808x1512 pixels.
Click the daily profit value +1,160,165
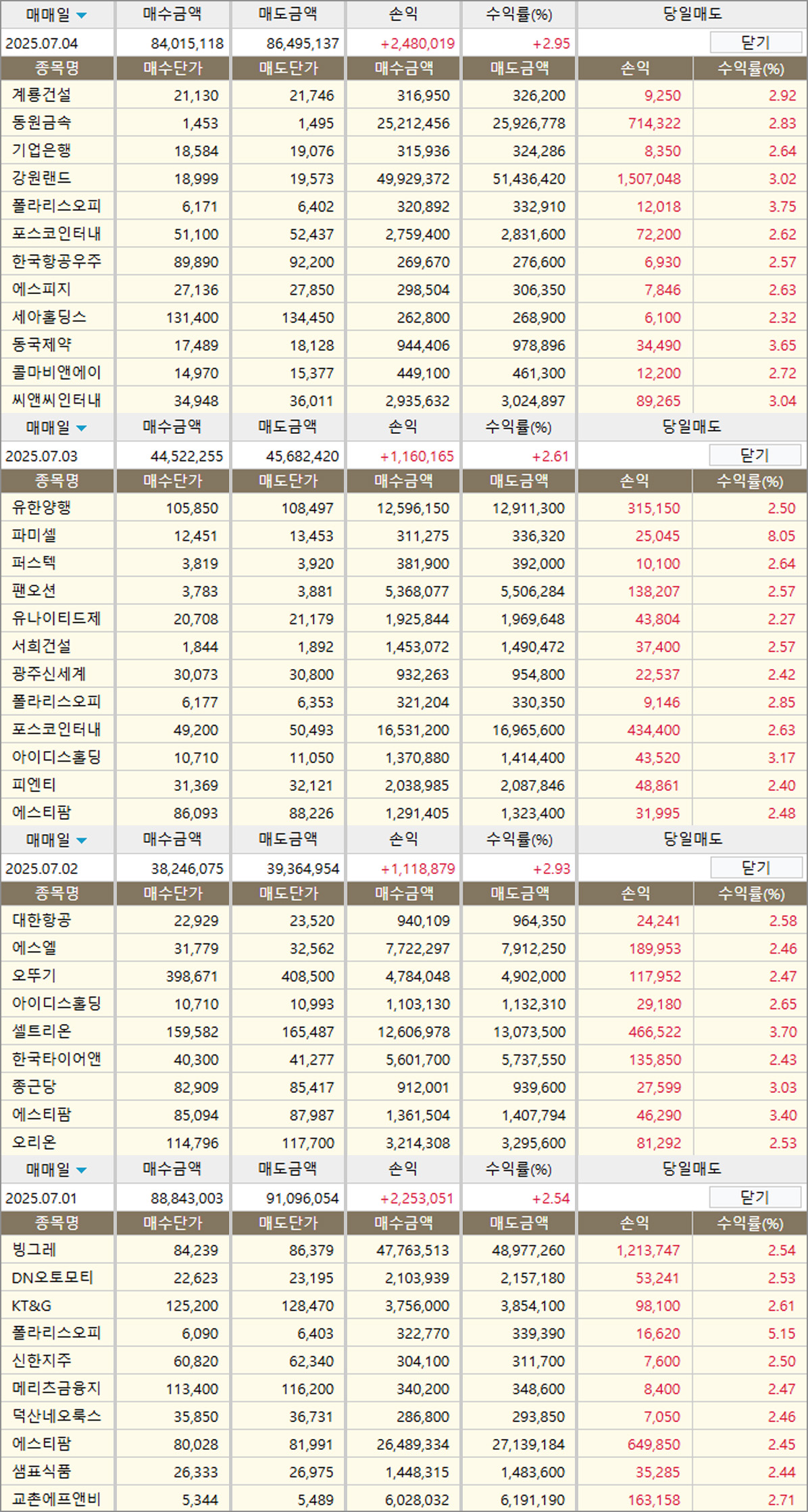(417, 456)
